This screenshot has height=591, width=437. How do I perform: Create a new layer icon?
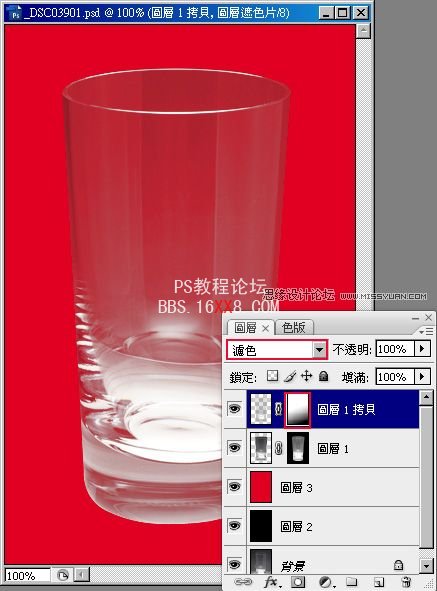(379, 582)
